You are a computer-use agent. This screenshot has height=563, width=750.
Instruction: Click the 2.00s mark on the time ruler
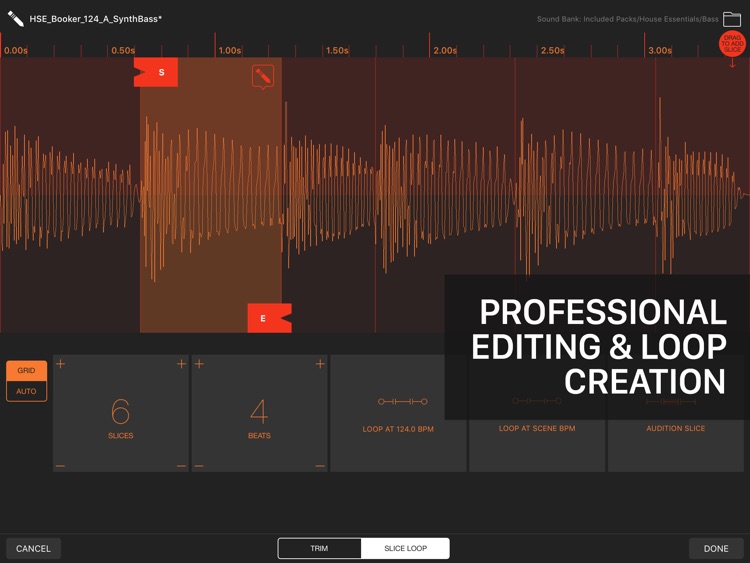[445, 50]
